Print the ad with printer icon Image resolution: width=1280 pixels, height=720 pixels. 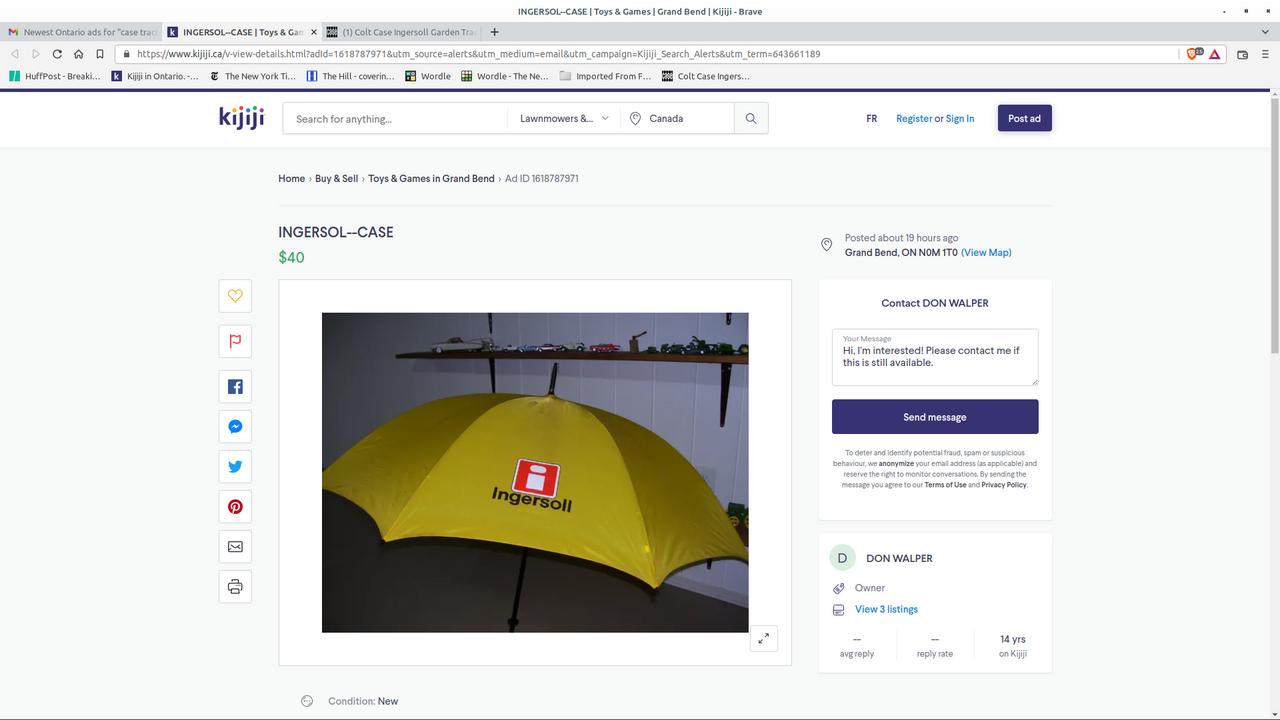tap(235, 587)
